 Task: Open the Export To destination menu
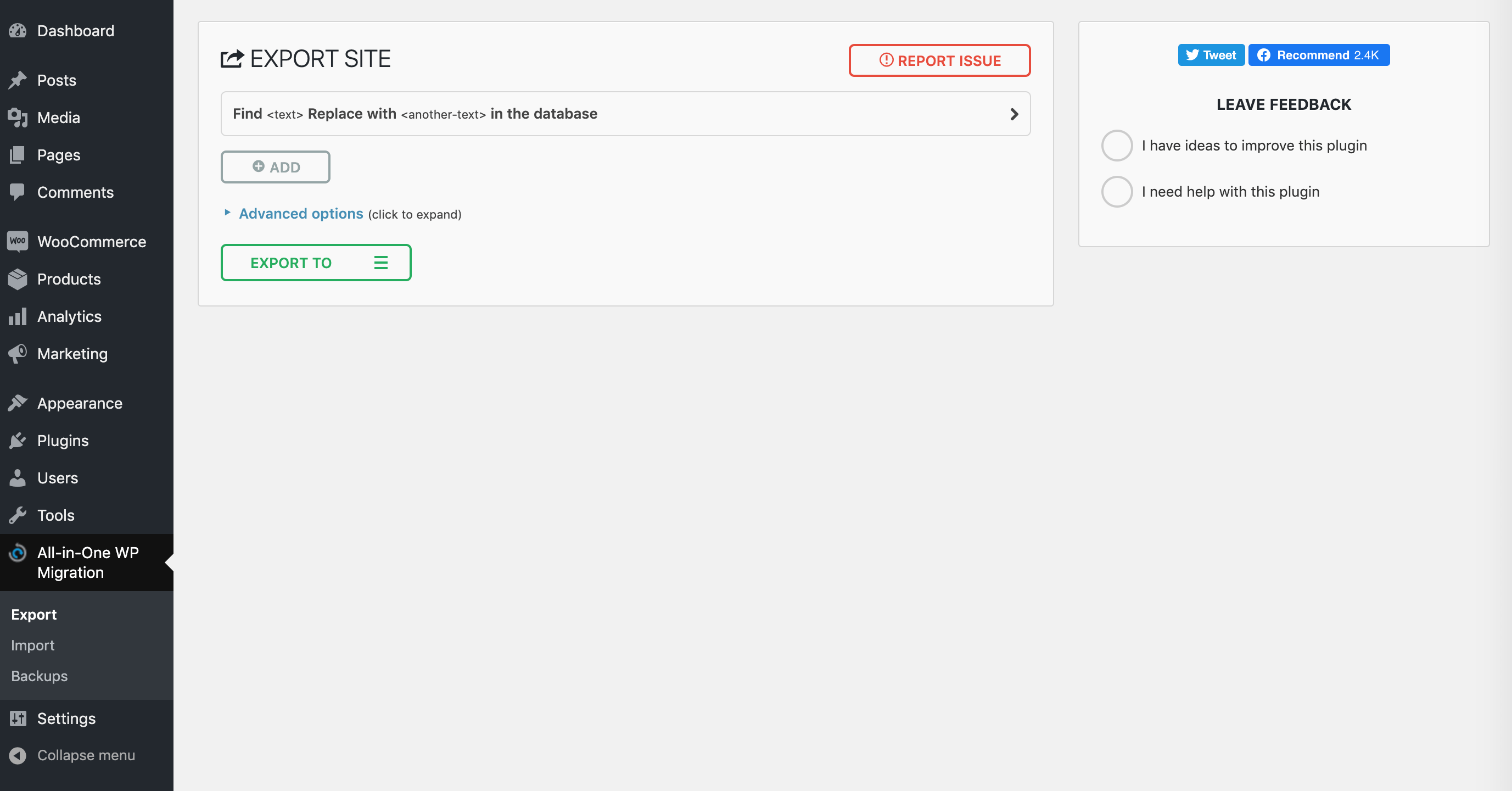click(x=380, y=263)
